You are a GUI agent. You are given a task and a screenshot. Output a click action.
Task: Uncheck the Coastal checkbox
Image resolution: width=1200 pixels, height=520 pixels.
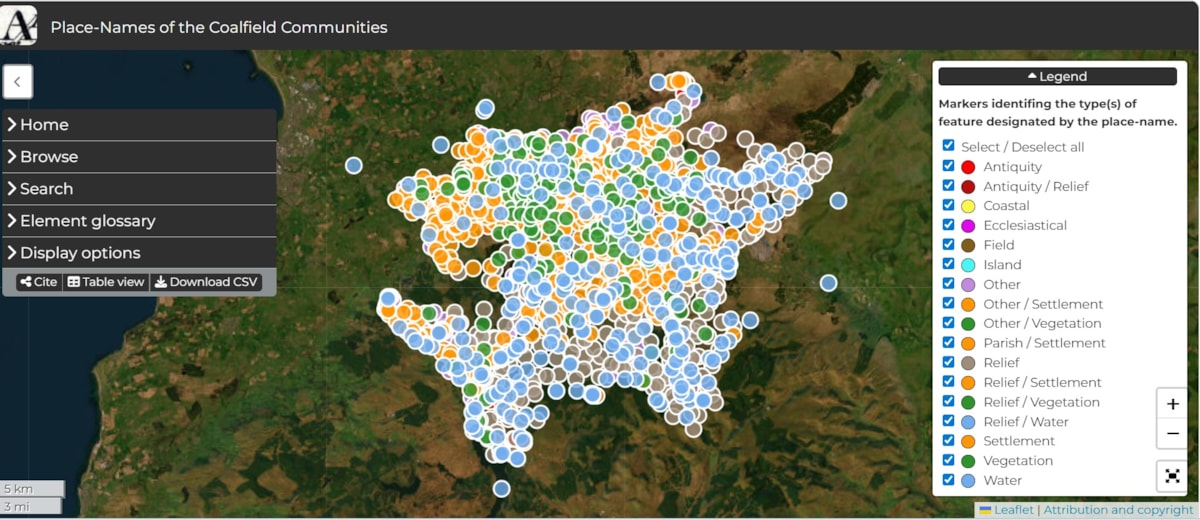pos(948,205)
